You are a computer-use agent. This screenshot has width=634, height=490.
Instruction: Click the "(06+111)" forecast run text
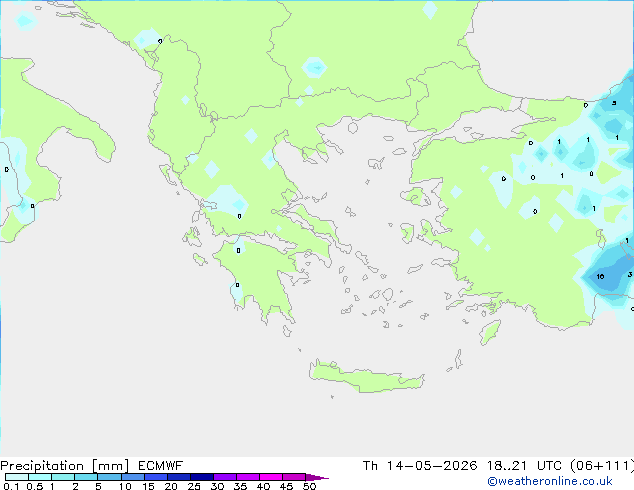click(x=602, y=466)
